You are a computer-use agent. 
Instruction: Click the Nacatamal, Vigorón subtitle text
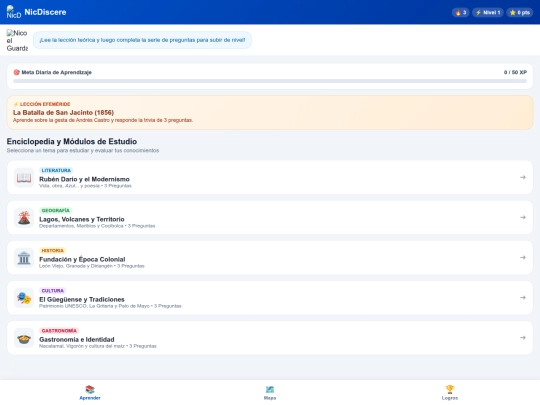pos(97,346)
